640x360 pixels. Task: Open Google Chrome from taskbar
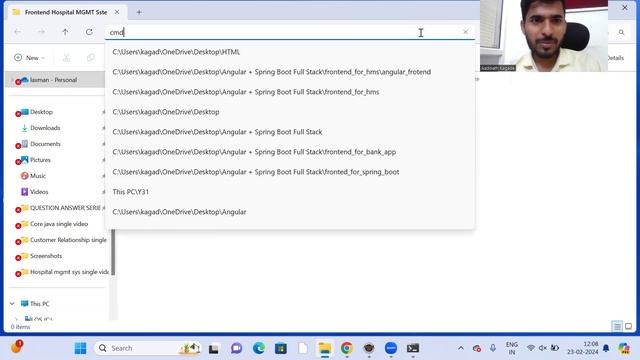(347, 348)
